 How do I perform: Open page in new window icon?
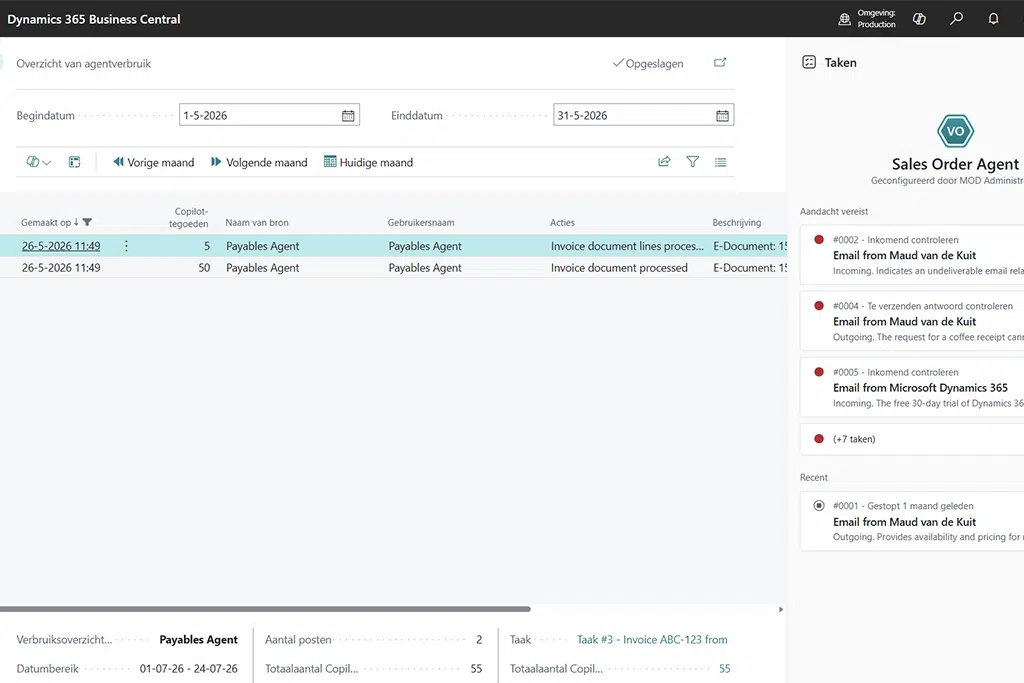pos(720,63)
